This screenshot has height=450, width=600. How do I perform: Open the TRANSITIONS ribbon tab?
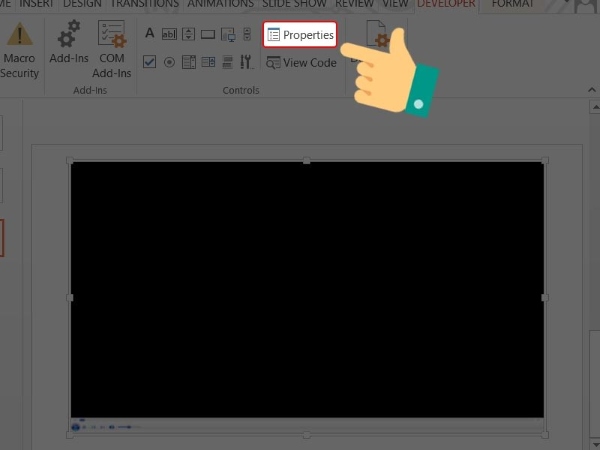coord(145,4)
